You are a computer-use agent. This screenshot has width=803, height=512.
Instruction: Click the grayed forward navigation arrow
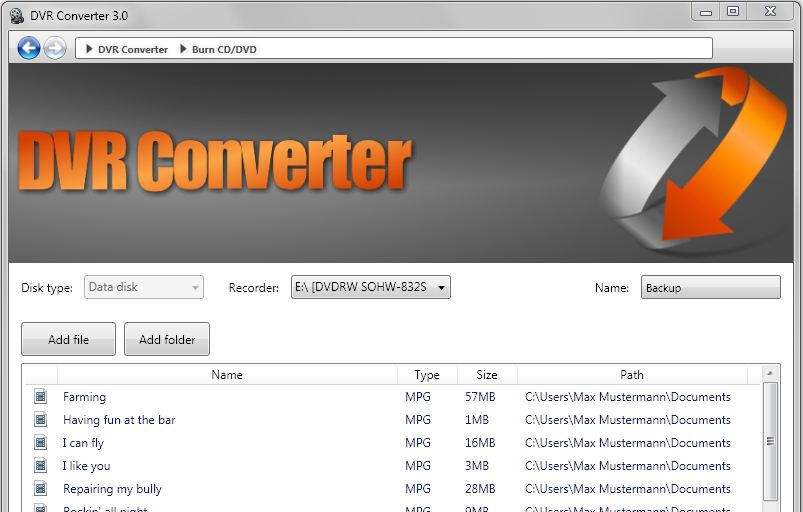pos(55,49)
